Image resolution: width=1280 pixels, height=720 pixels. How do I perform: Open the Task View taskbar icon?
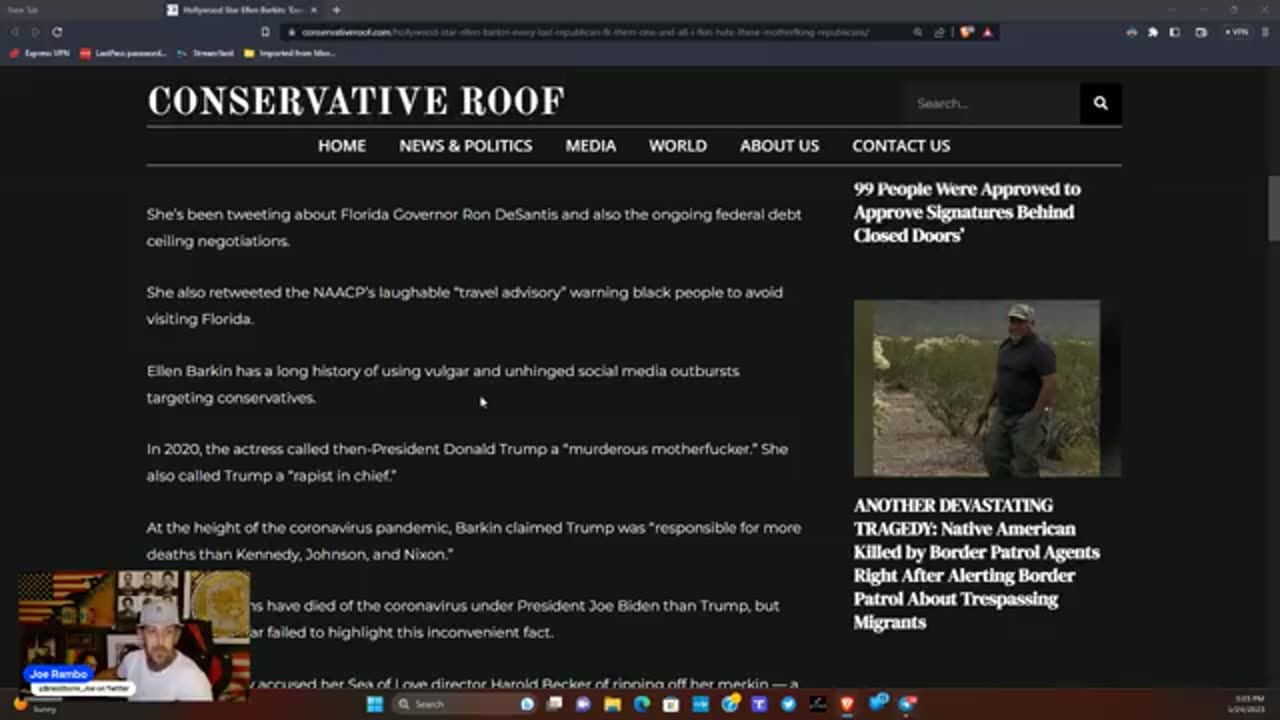(554, 704)
